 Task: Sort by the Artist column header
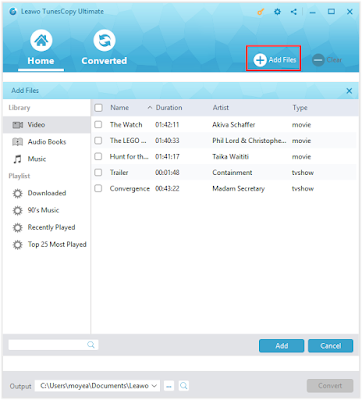pyautogui.click(x=221, y=108)
